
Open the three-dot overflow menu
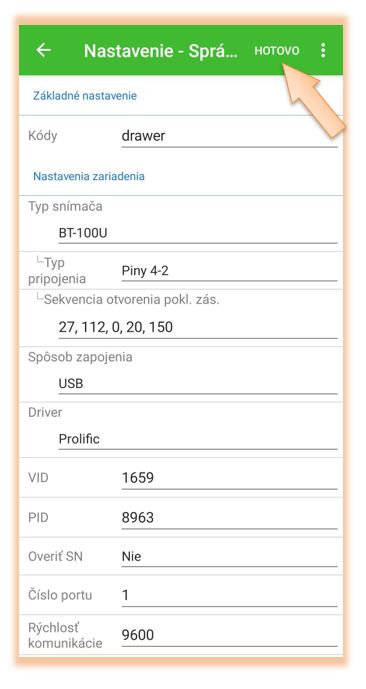[323, 51]
